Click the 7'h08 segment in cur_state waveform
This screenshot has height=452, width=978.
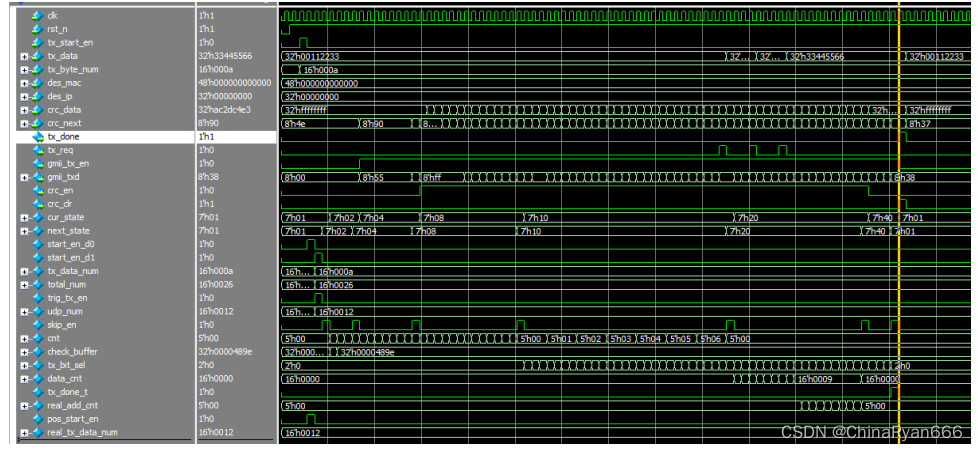(471, 218)
